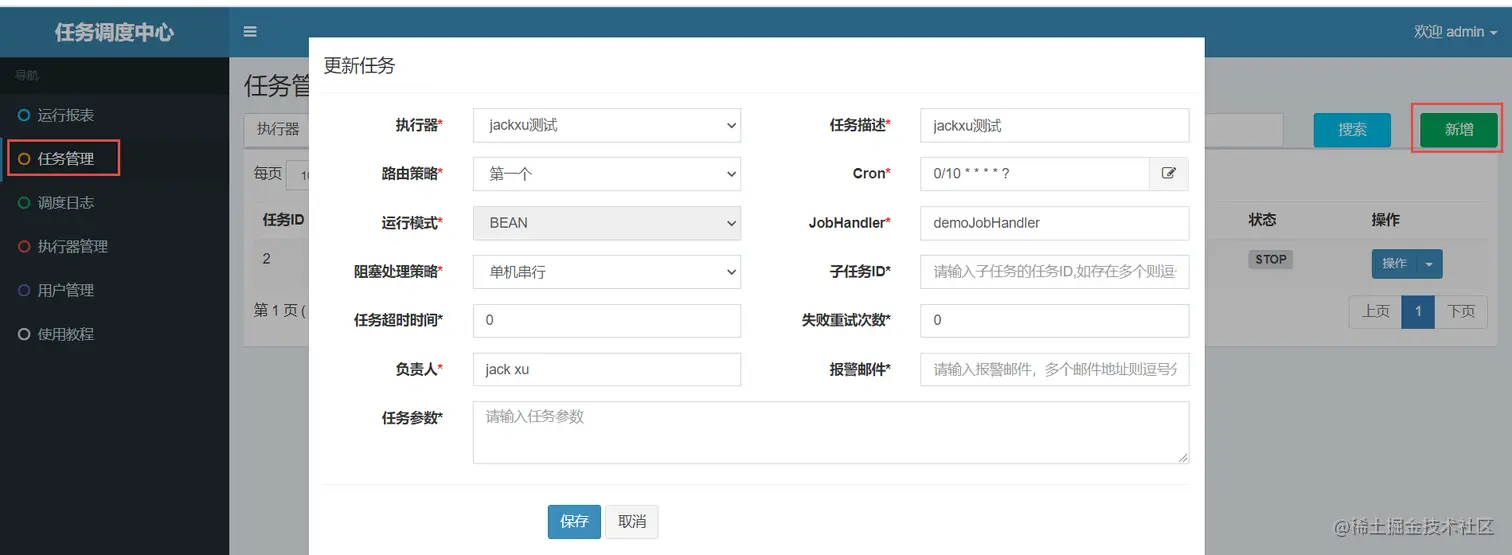The height and width of the screenshot is (555, 1512).
Task: Click the green 新增 button
Action: pyautogui.click(x=1459, y=130)
